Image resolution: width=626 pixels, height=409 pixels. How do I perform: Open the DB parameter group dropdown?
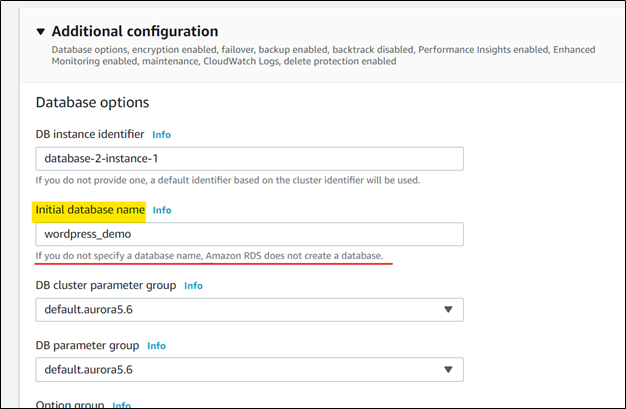point(250,369)
